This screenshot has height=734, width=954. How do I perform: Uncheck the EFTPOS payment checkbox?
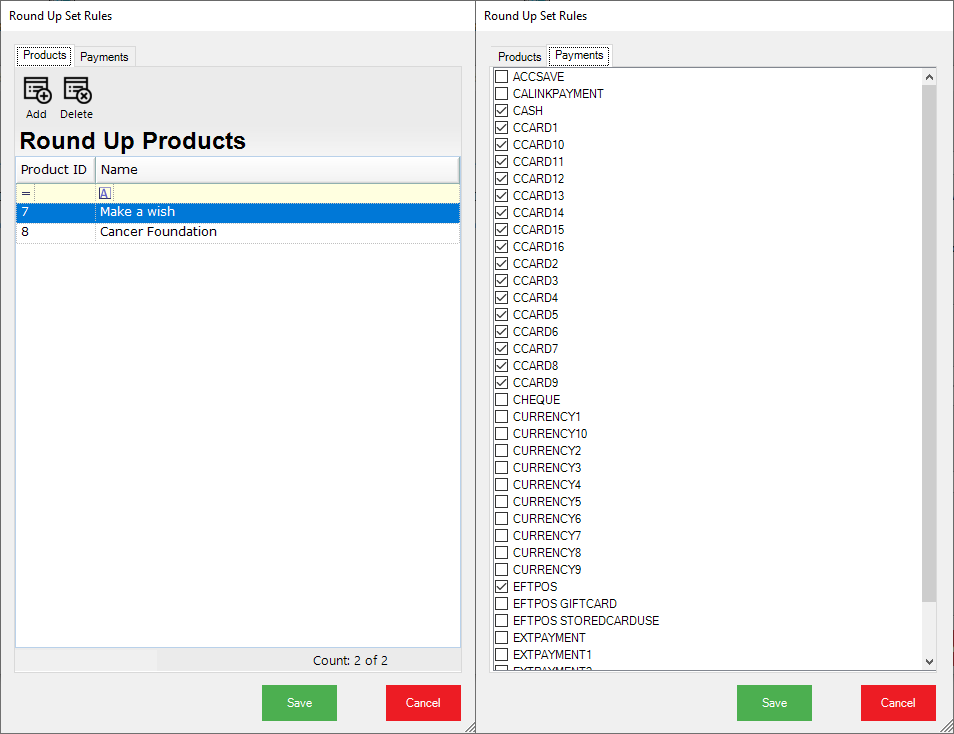point(502,587)
